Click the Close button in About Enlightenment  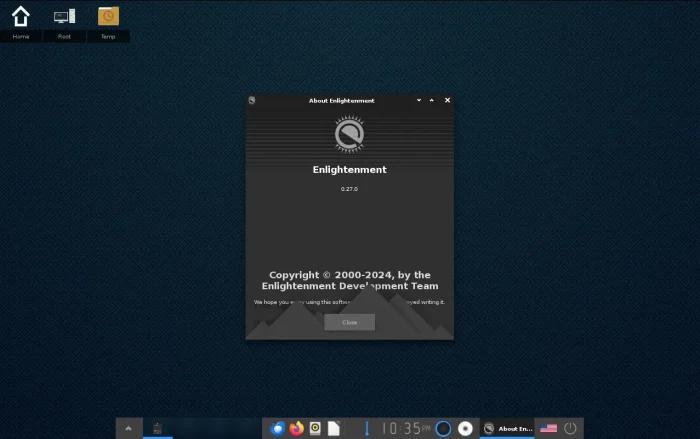(x=350, y=322)
